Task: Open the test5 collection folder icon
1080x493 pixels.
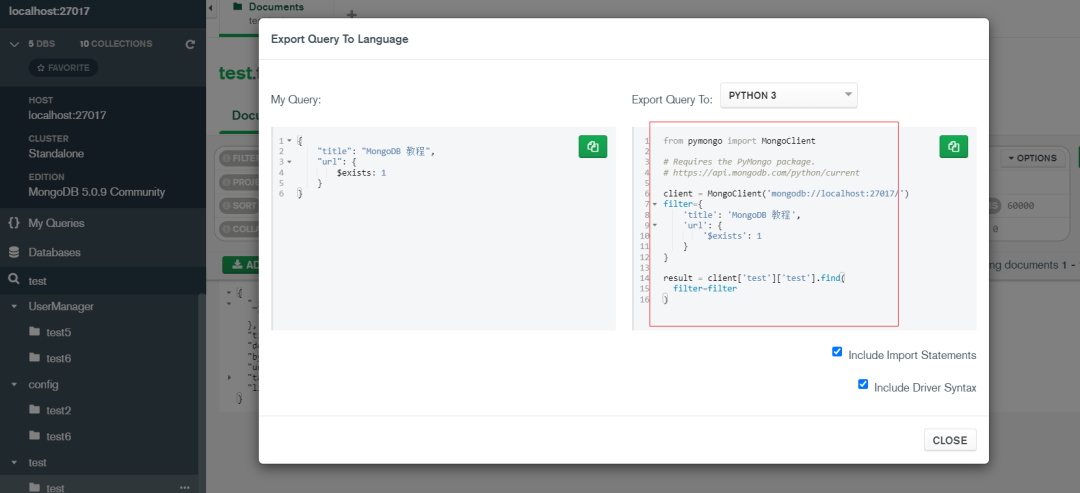Action: (35, 331)
